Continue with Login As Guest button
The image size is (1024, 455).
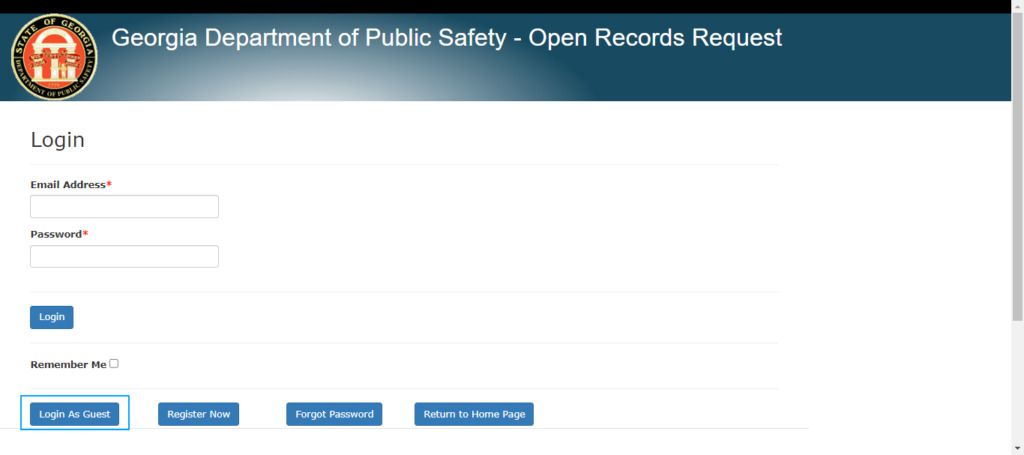[x=74, y=414]
